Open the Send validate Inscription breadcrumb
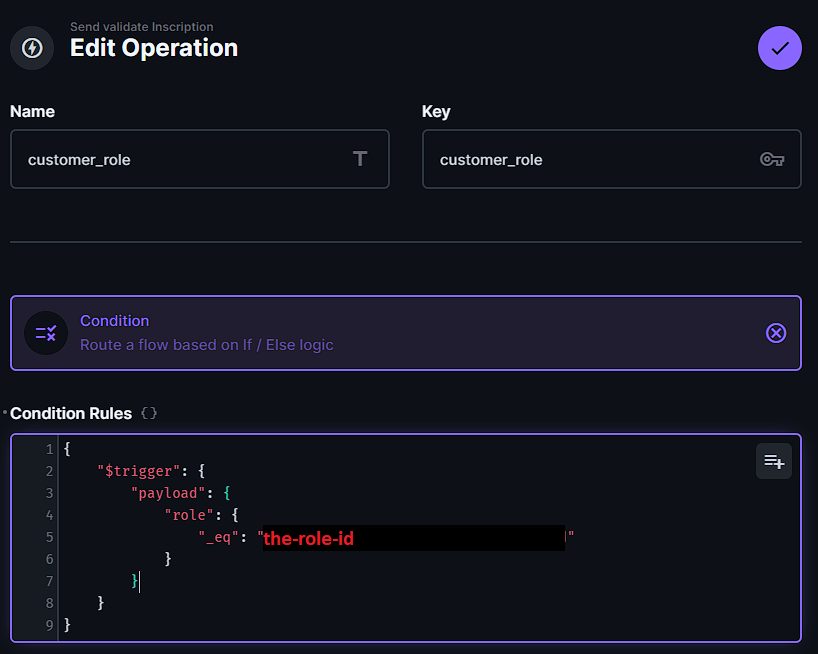This screenshot has width=818, height=654. click(x=141, y=27)
